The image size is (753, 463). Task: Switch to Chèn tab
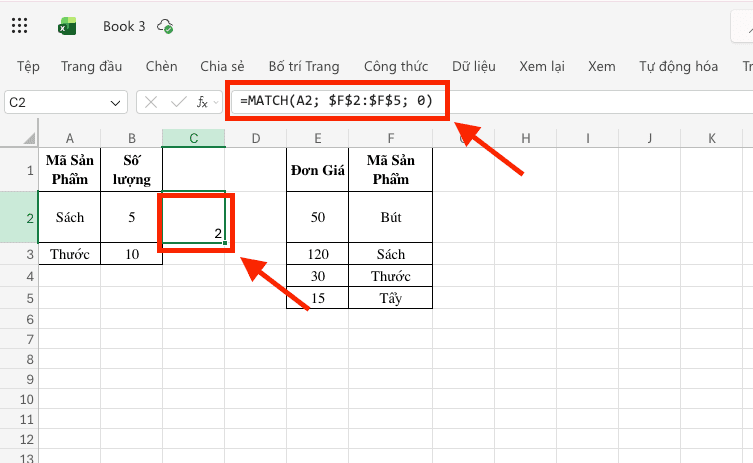coord(161,66)
